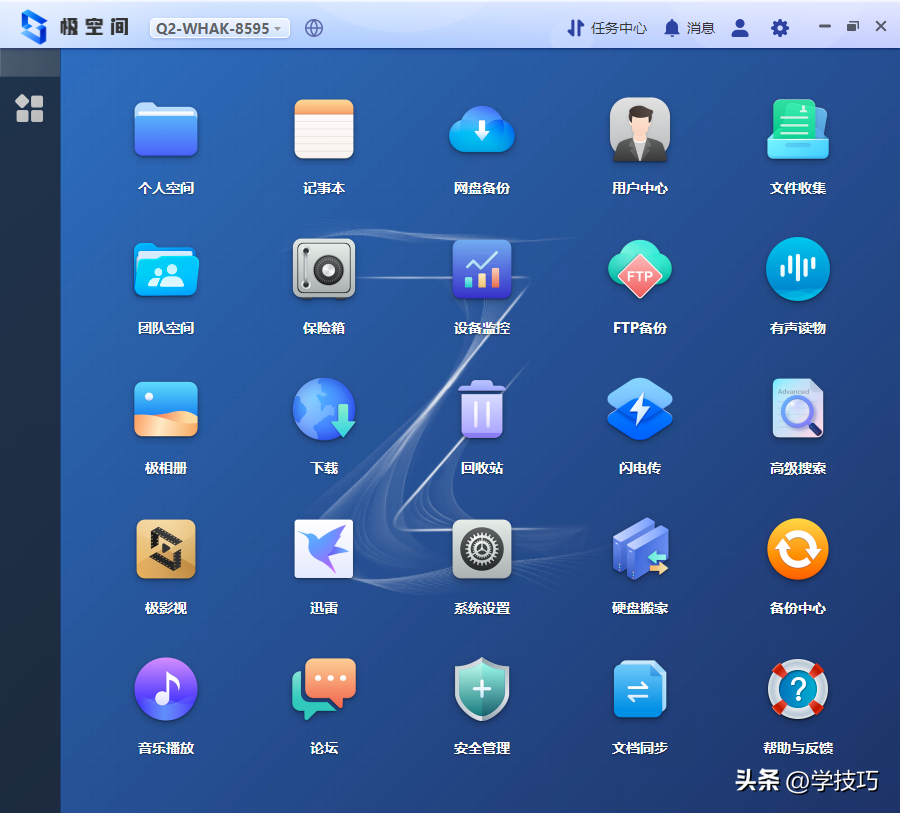Open the 任务中心 task center

pos(607,28)
